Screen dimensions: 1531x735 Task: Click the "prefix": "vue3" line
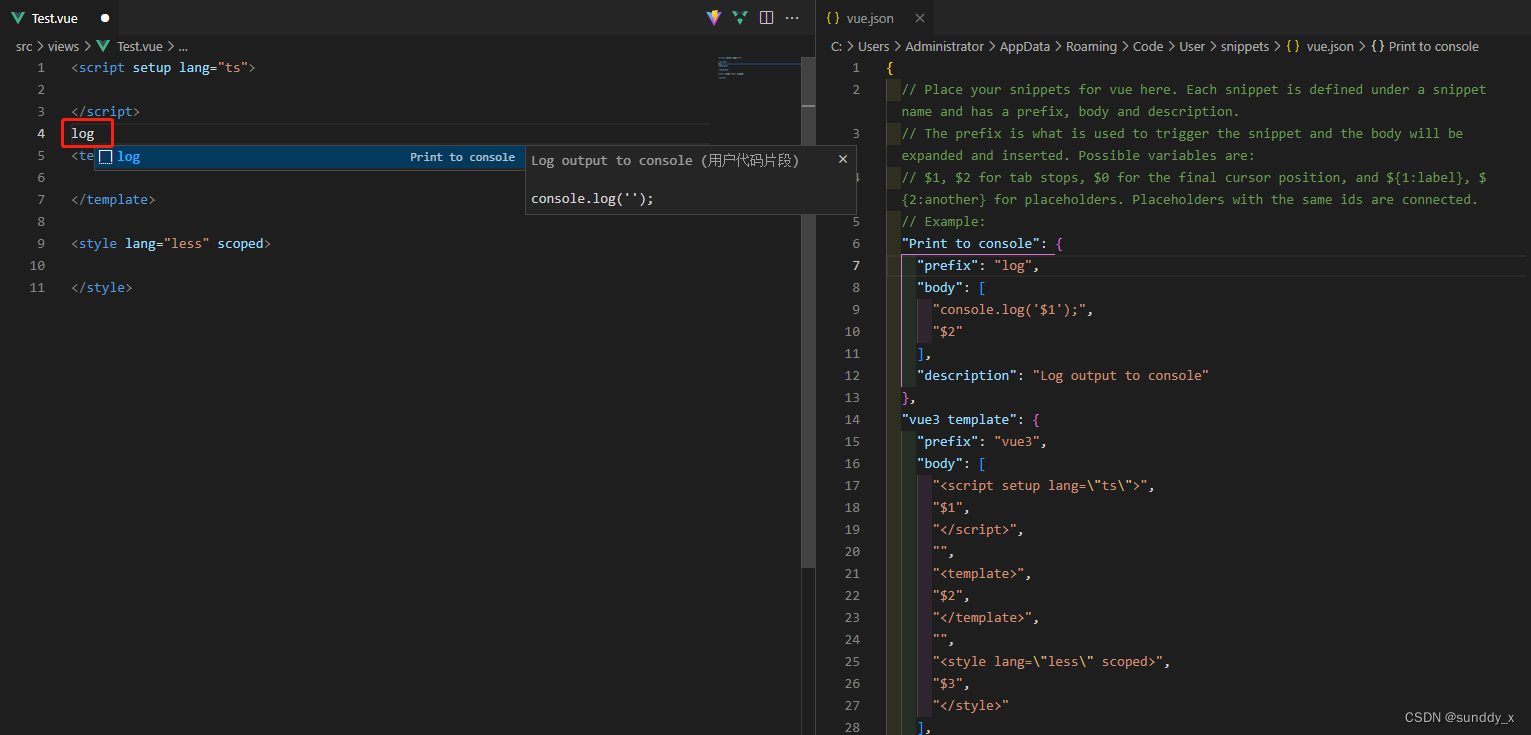click(x=982, y=442)
